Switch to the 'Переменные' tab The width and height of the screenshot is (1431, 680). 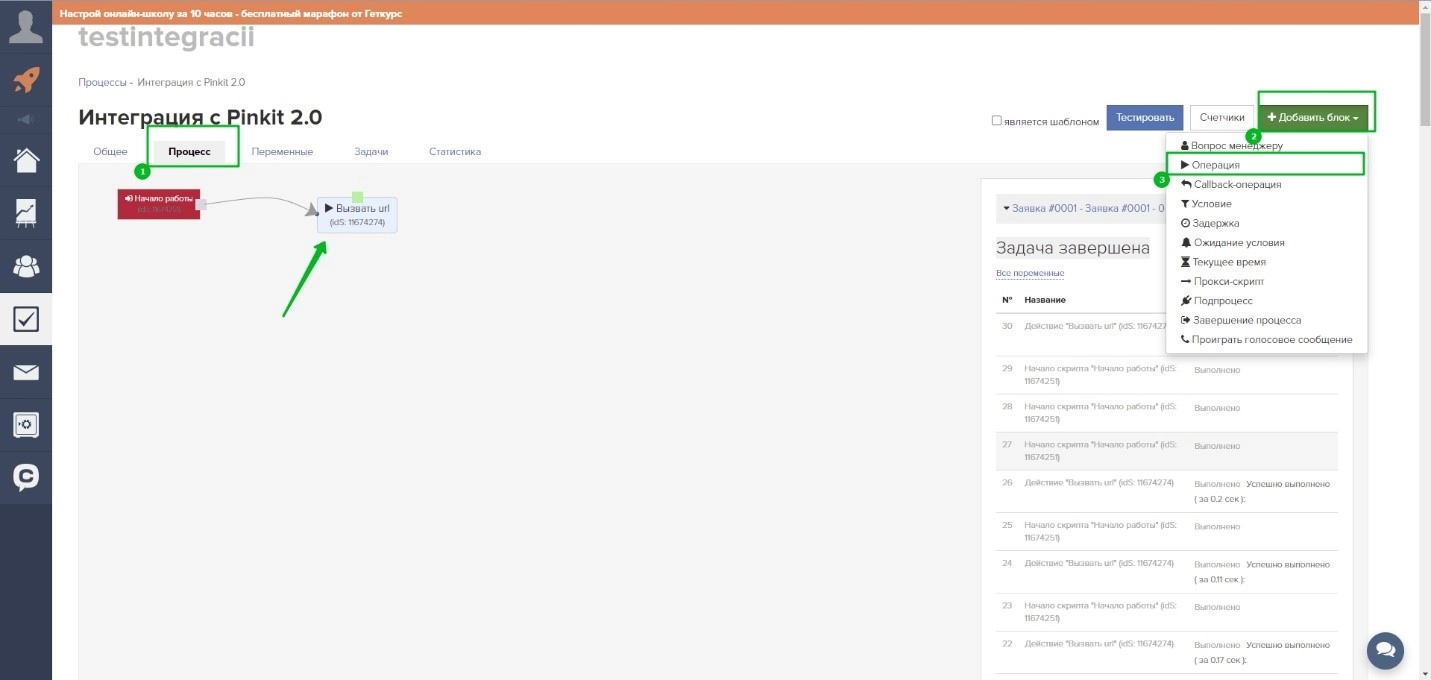pos(282,152)
